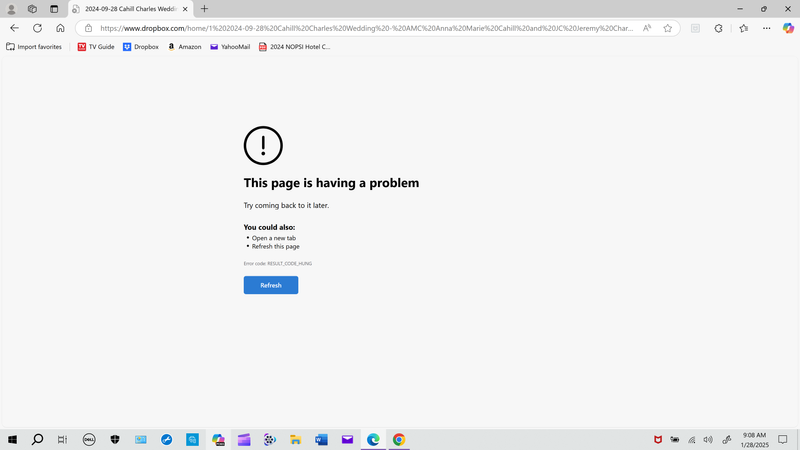
Task: Open the split screen icon
Action: point(695,28)
